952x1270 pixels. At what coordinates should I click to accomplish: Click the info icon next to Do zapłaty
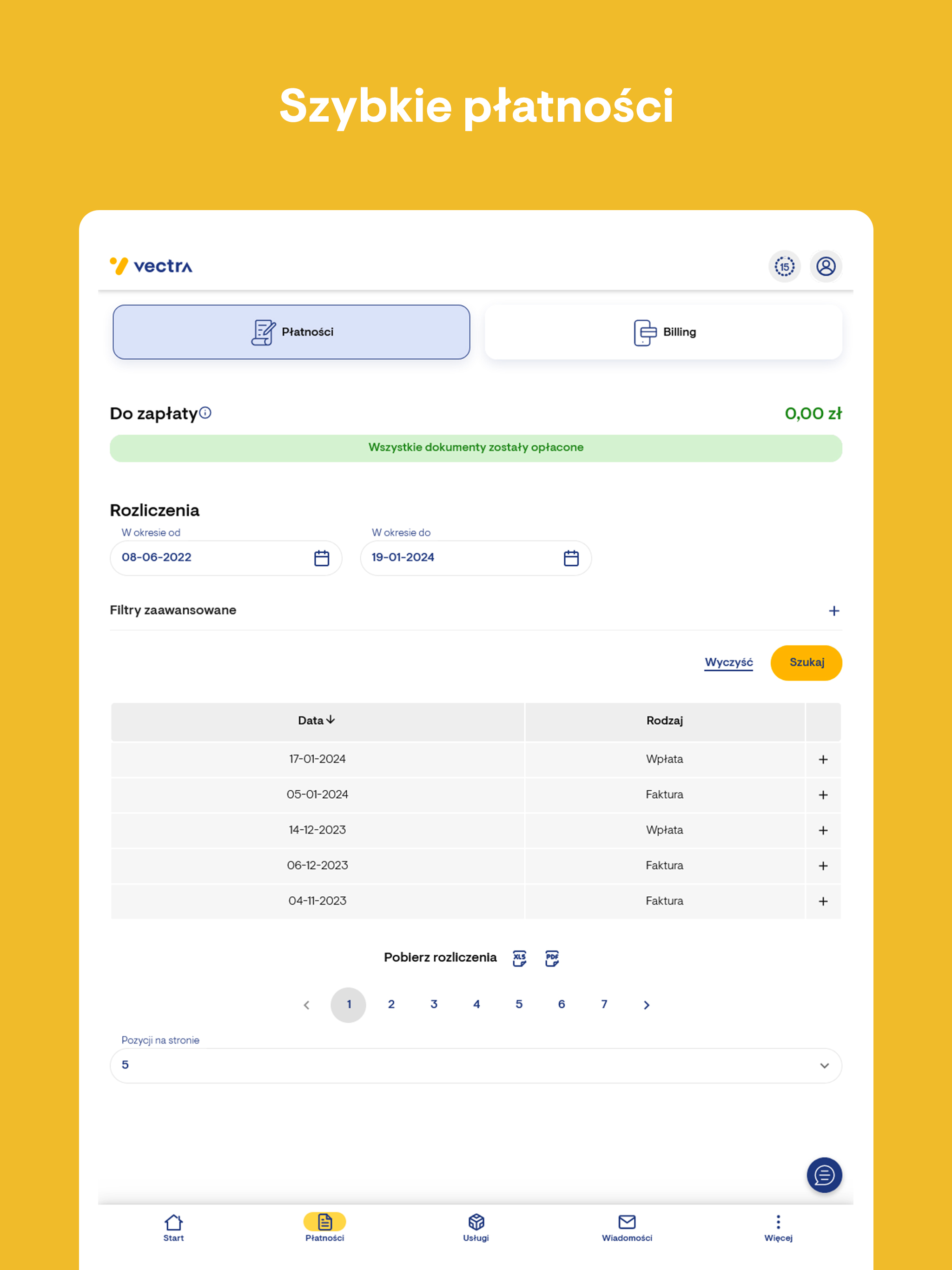(205, 413)
